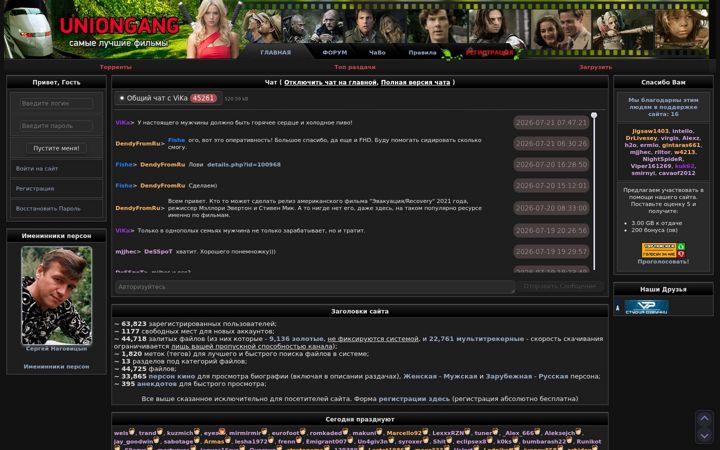Click the mug icon beside Emigrant007
The height and width of the screenshot is (450, 720).
tap(349, 440)
